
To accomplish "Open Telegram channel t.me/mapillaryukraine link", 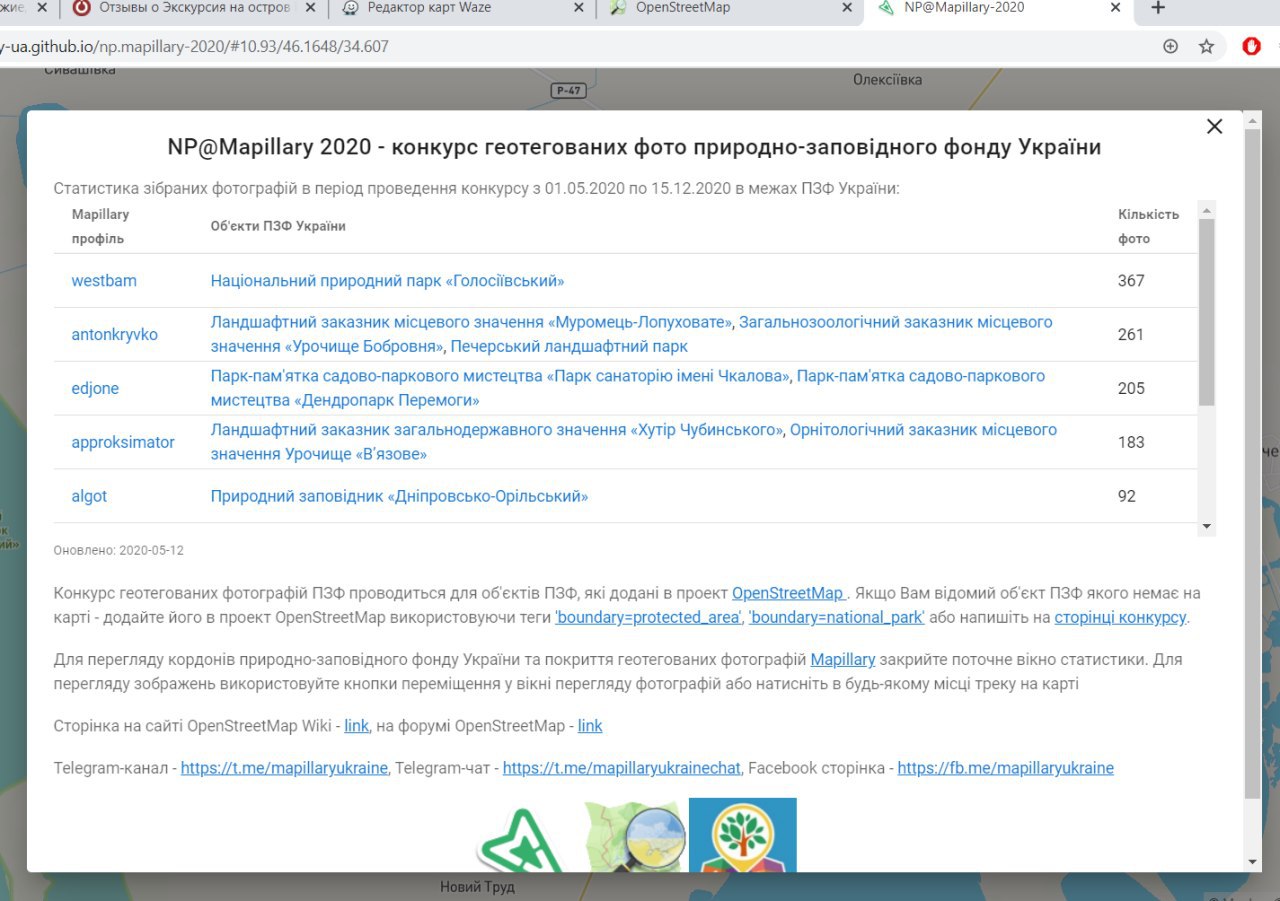I will point(284,769).
